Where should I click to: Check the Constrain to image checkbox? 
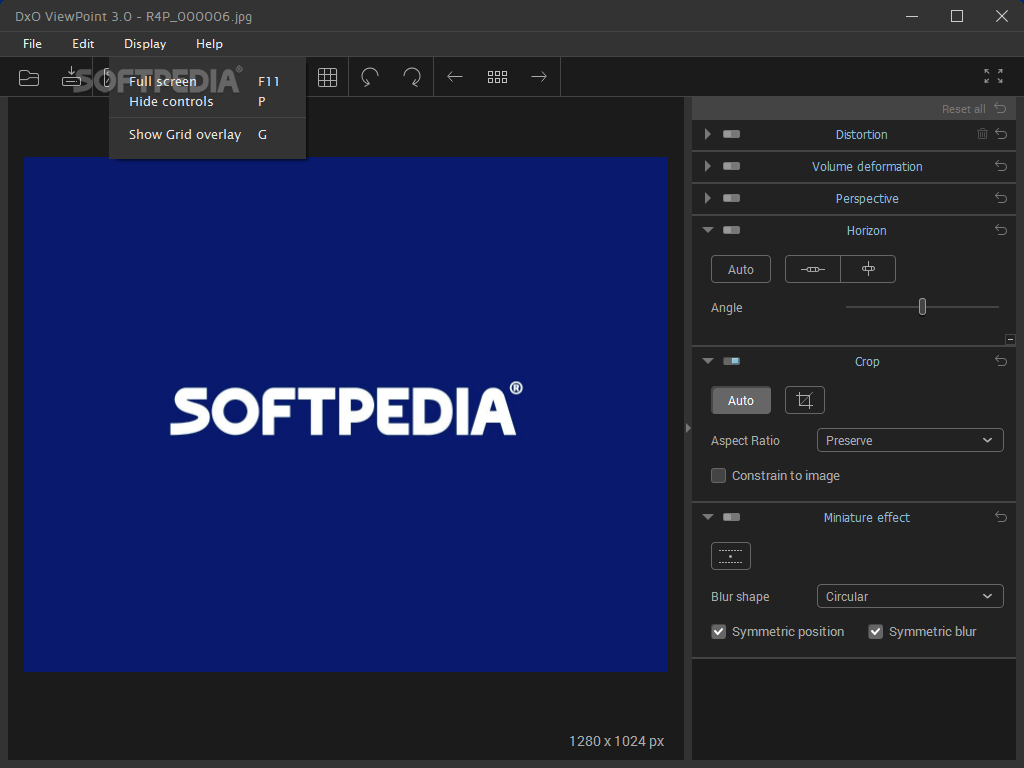(x=718, y=475)
